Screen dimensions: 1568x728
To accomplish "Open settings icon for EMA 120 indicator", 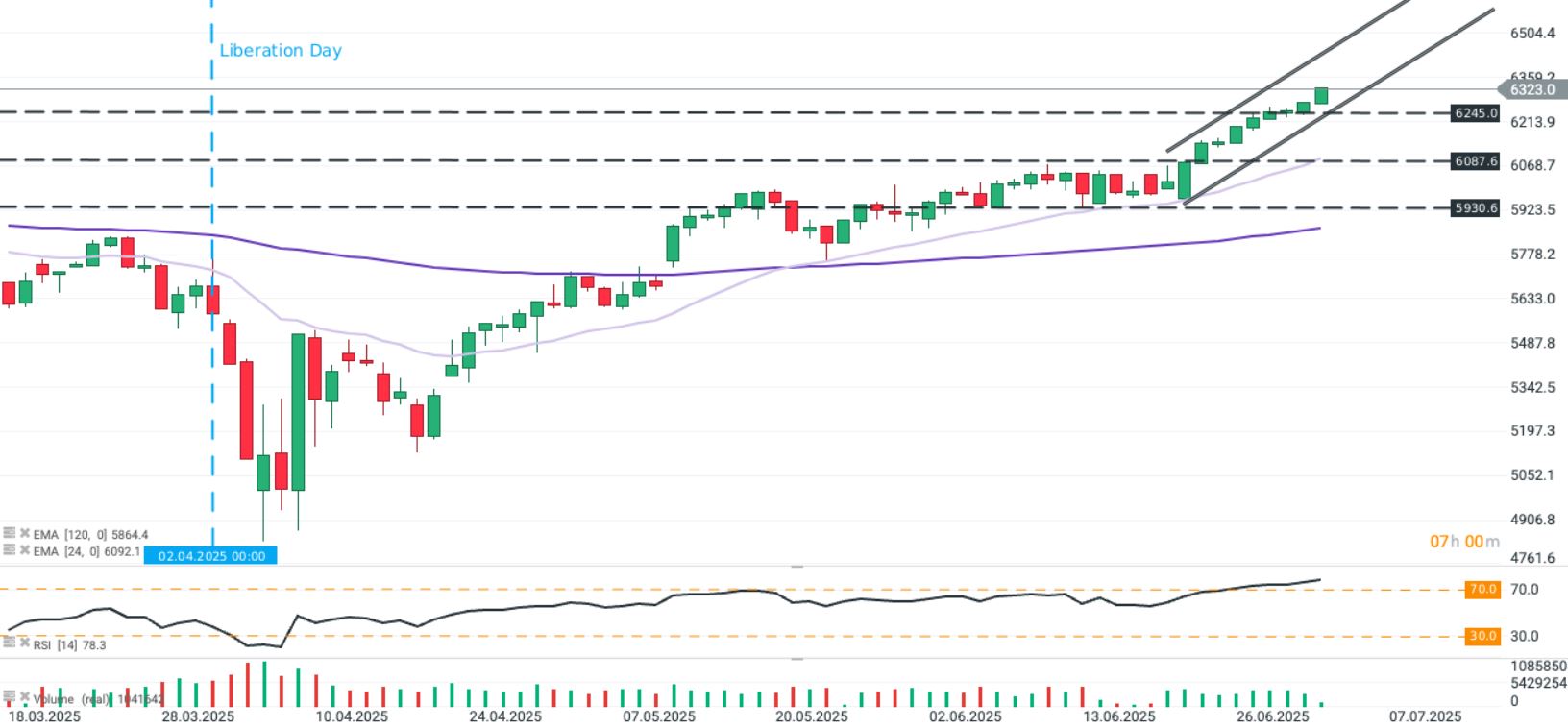I will click(x=9, y=533).
